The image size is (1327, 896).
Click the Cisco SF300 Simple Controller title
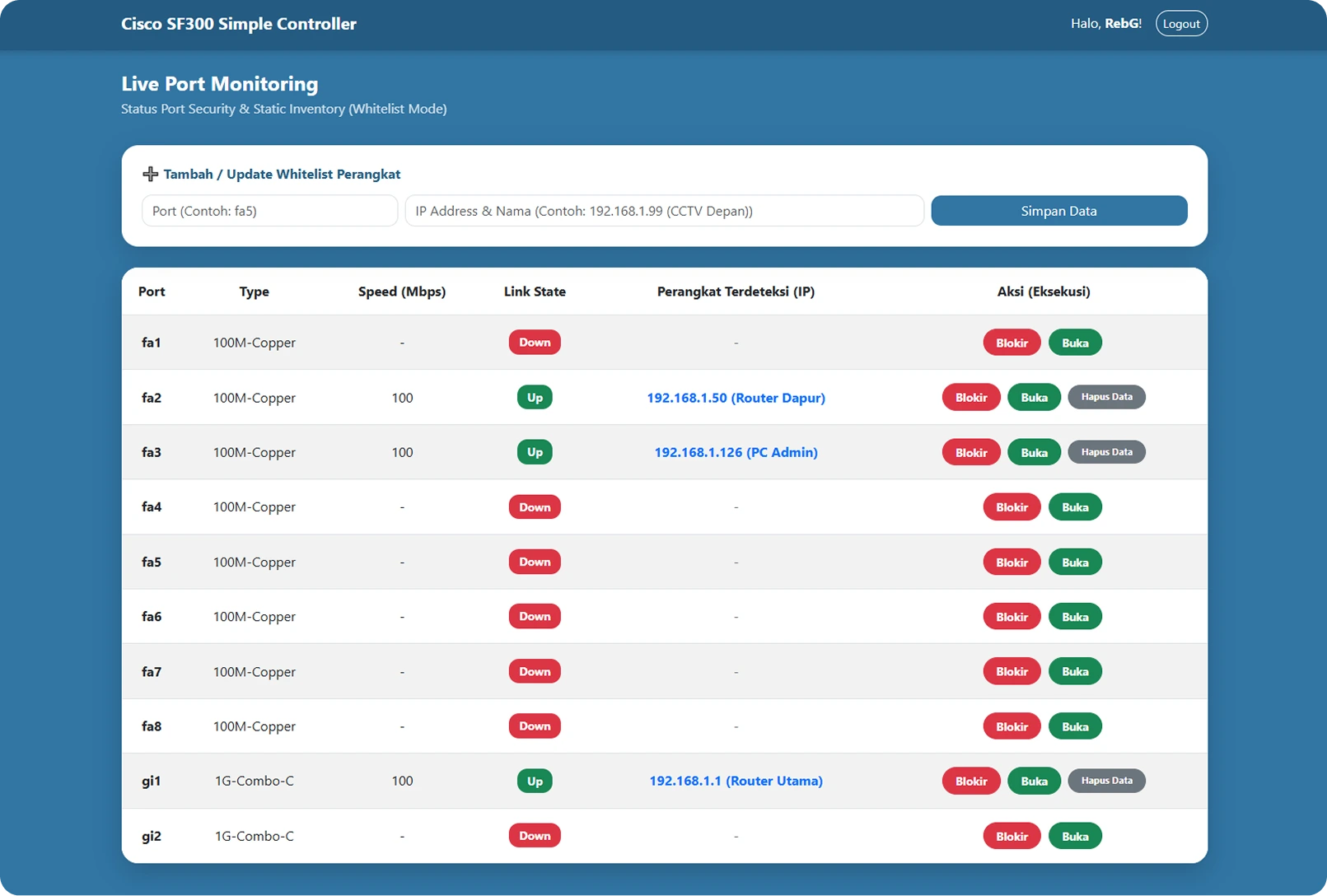click(x=239, y=24)
